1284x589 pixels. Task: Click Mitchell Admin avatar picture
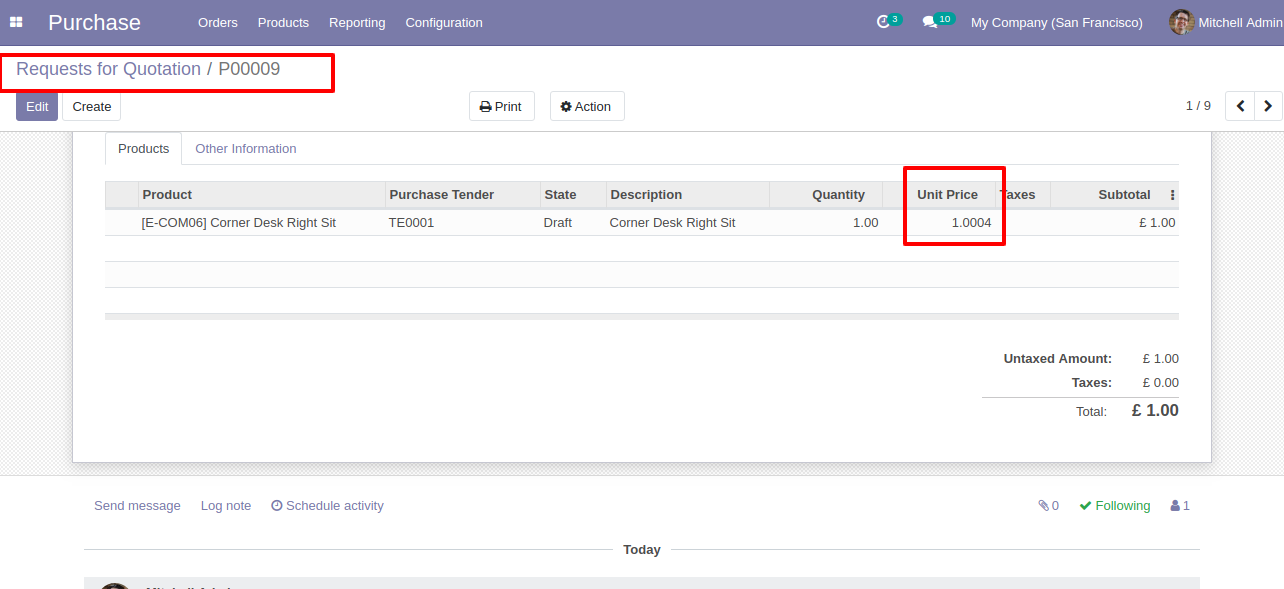tap(1182, 22)
